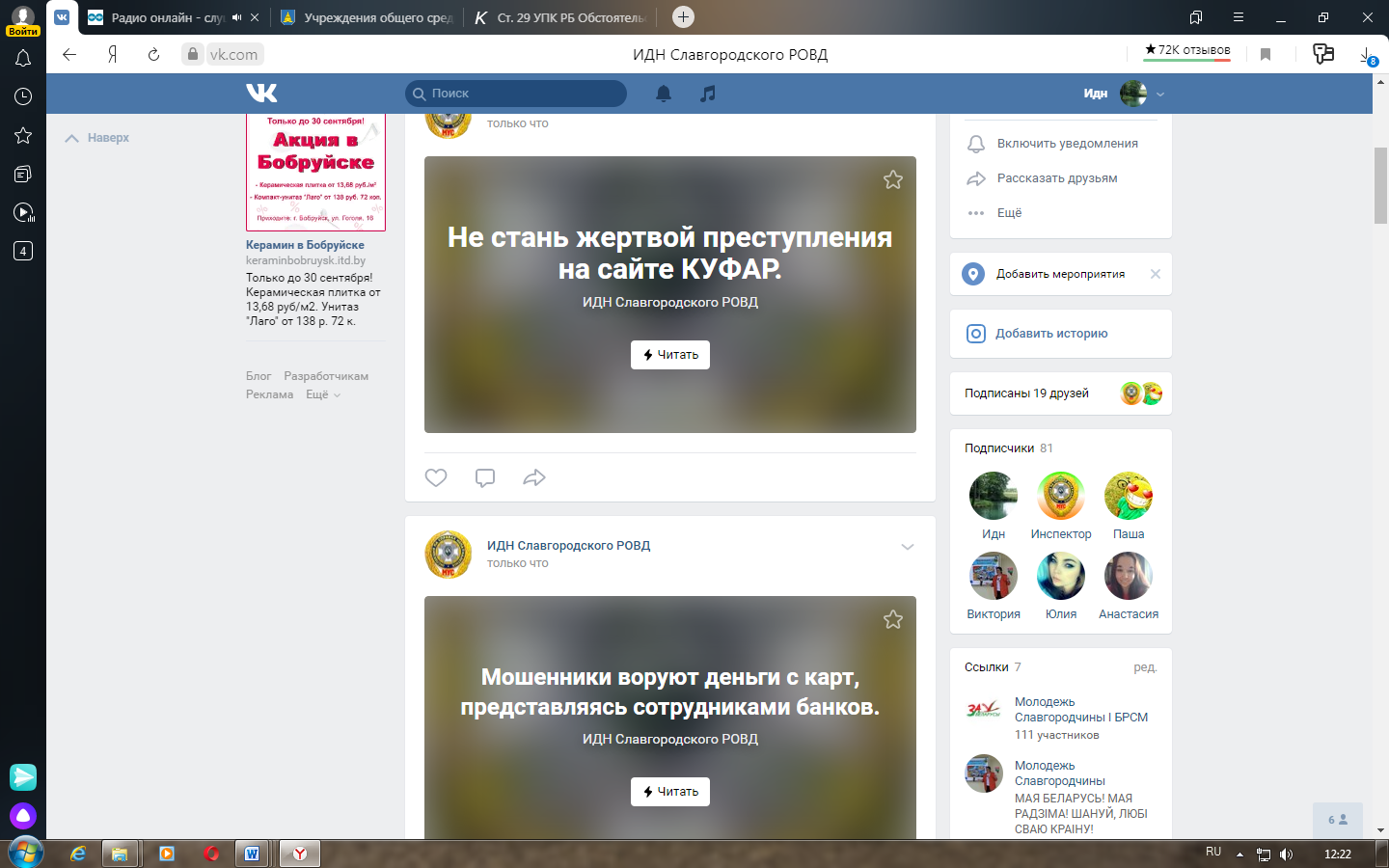The width and height of the screenshot is (1389, 868).
Task: Open comments on the КУФАР post
Action: coord(485,477)
